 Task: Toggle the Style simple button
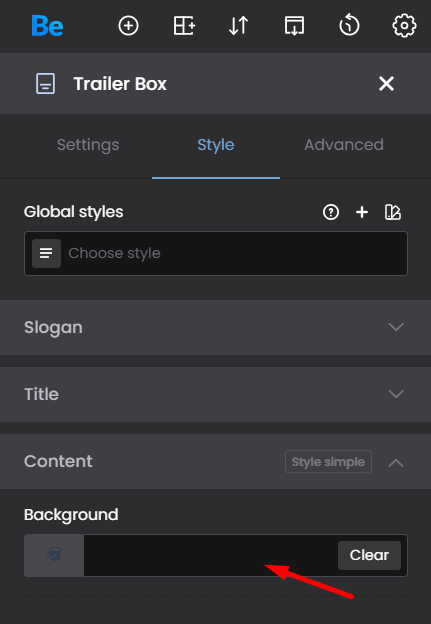328,462
